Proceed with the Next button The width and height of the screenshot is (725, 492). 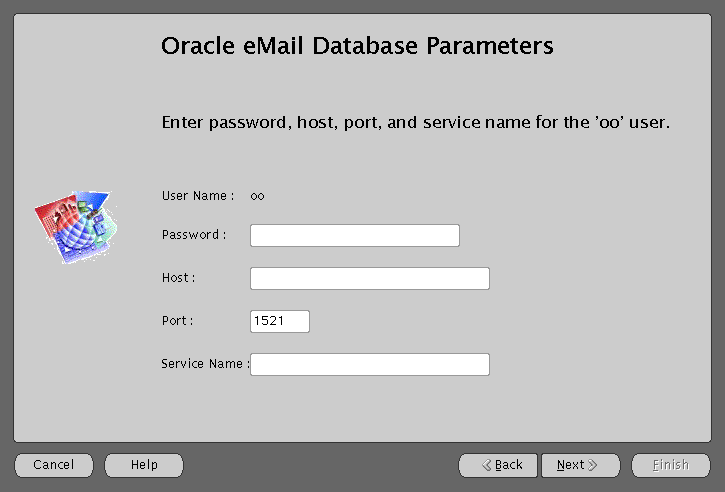(580, 465)
